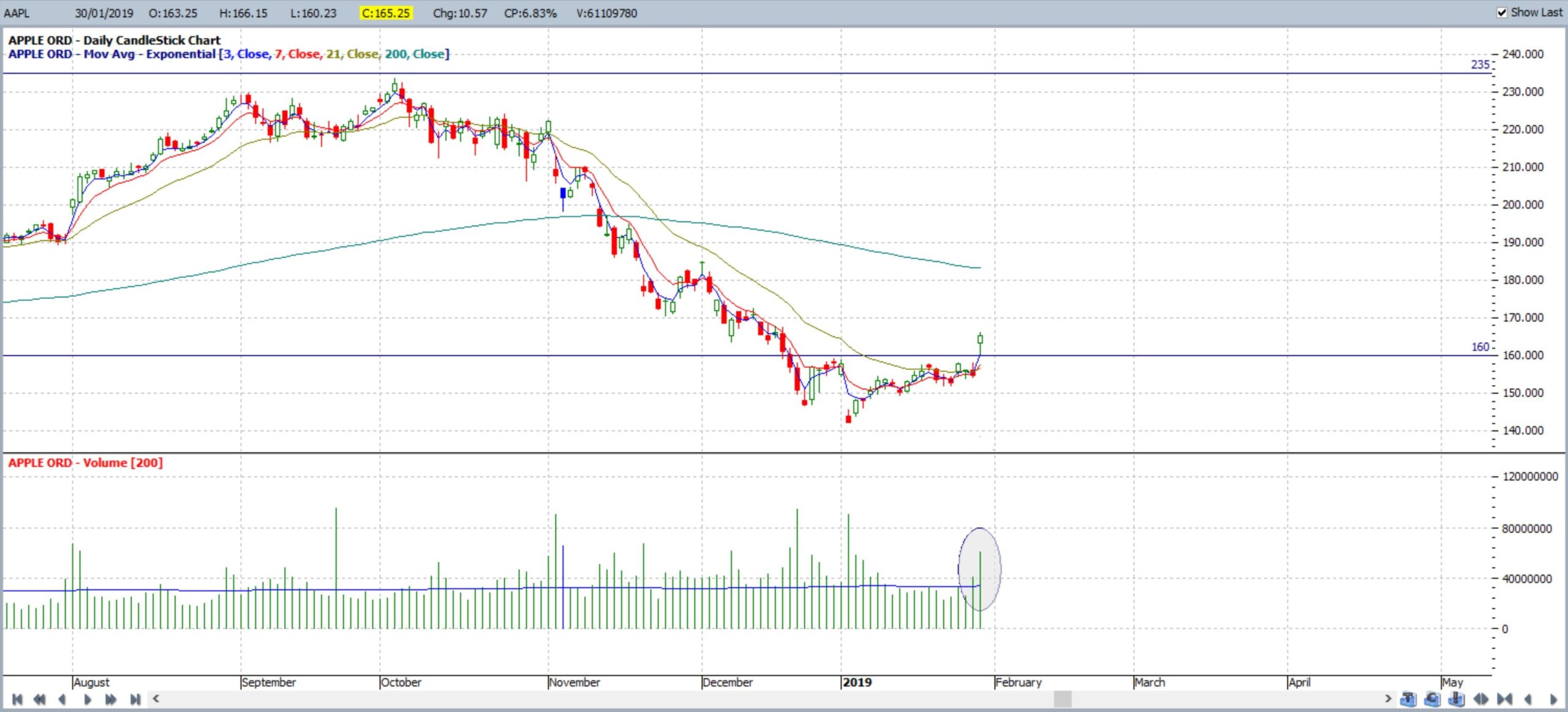Step back with the single left arrow at bottom left
The width and height of the screenshot is (1568, 712).
(x=62, y=699)
